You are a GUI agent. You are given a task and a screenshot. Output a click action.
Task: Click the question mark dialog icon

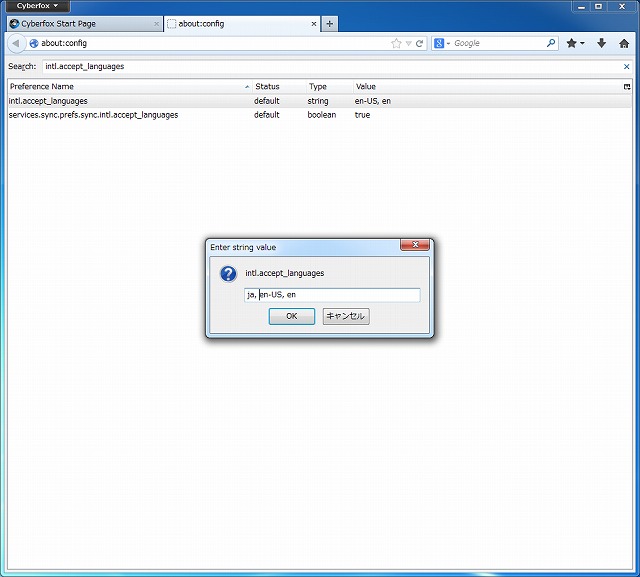228,274
